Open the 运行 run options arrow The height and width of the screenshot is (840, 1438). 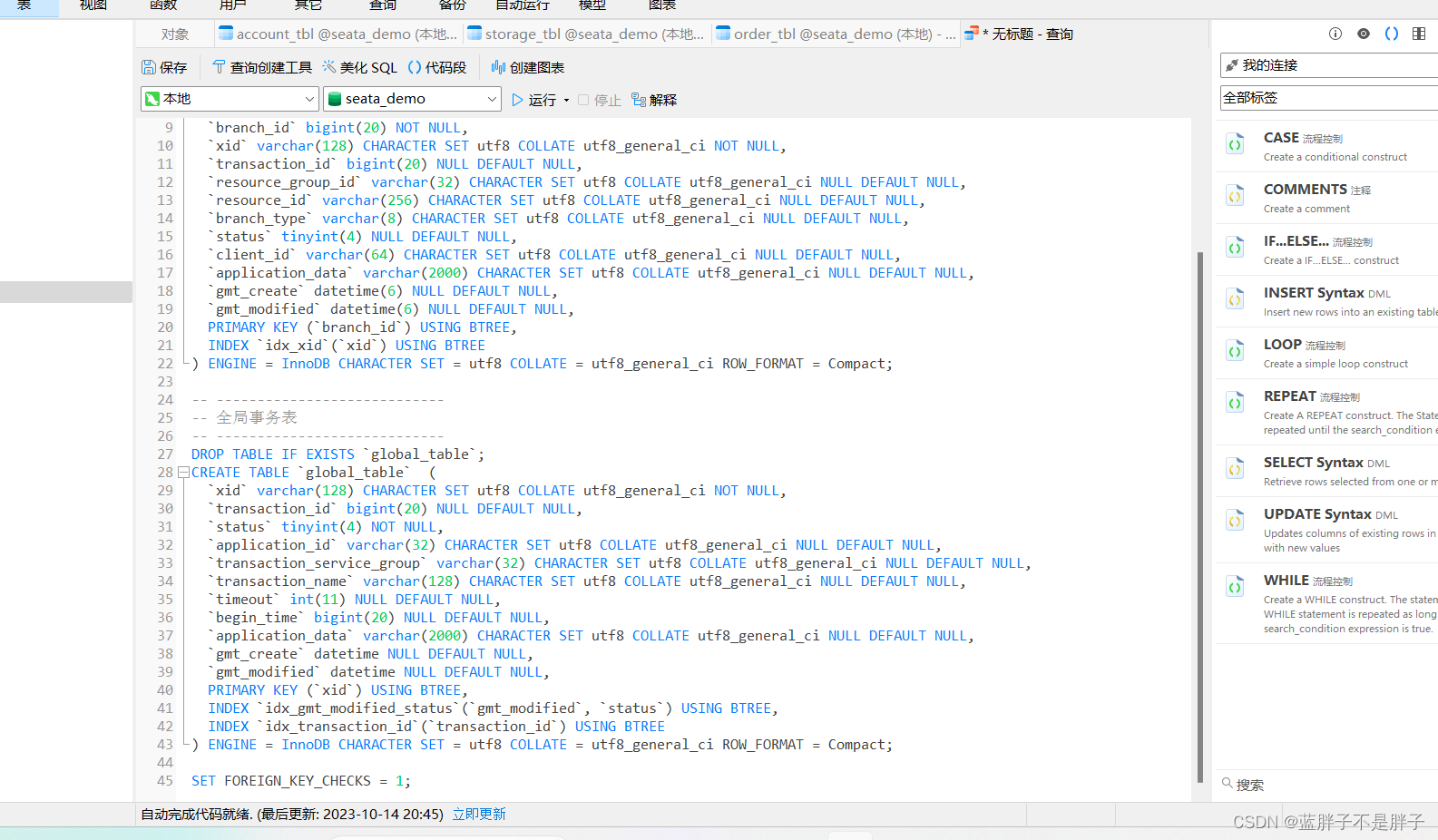point(567,101)
